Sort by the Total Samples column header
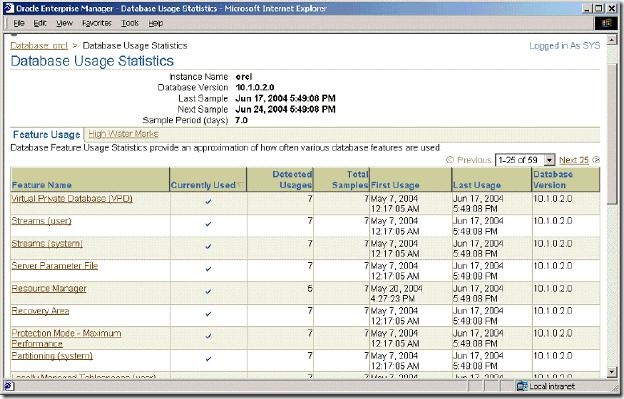This screenshot has height=399, width=624. pos(350,180)
